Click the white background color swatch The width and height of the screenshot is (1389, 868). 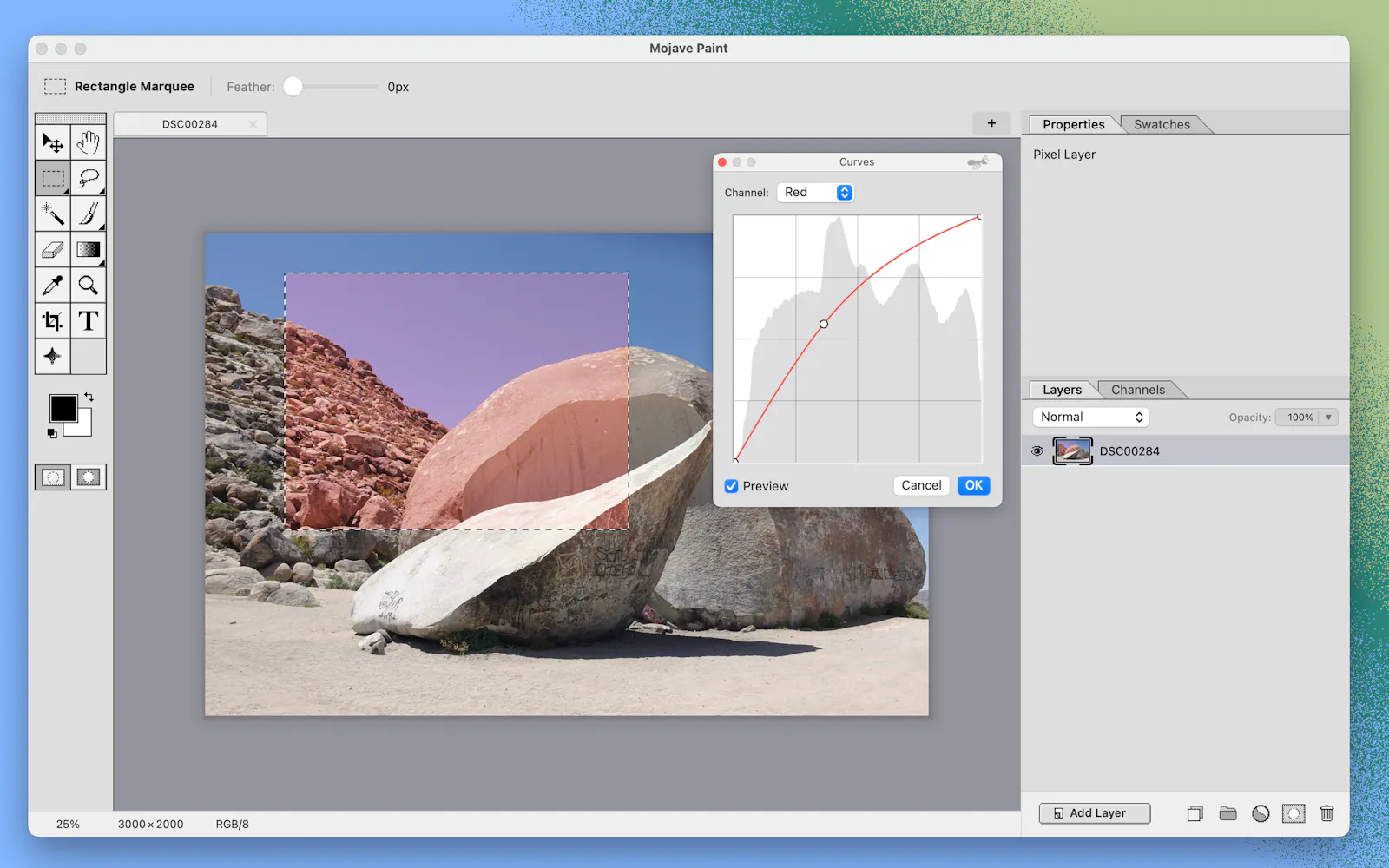(84, 428)
